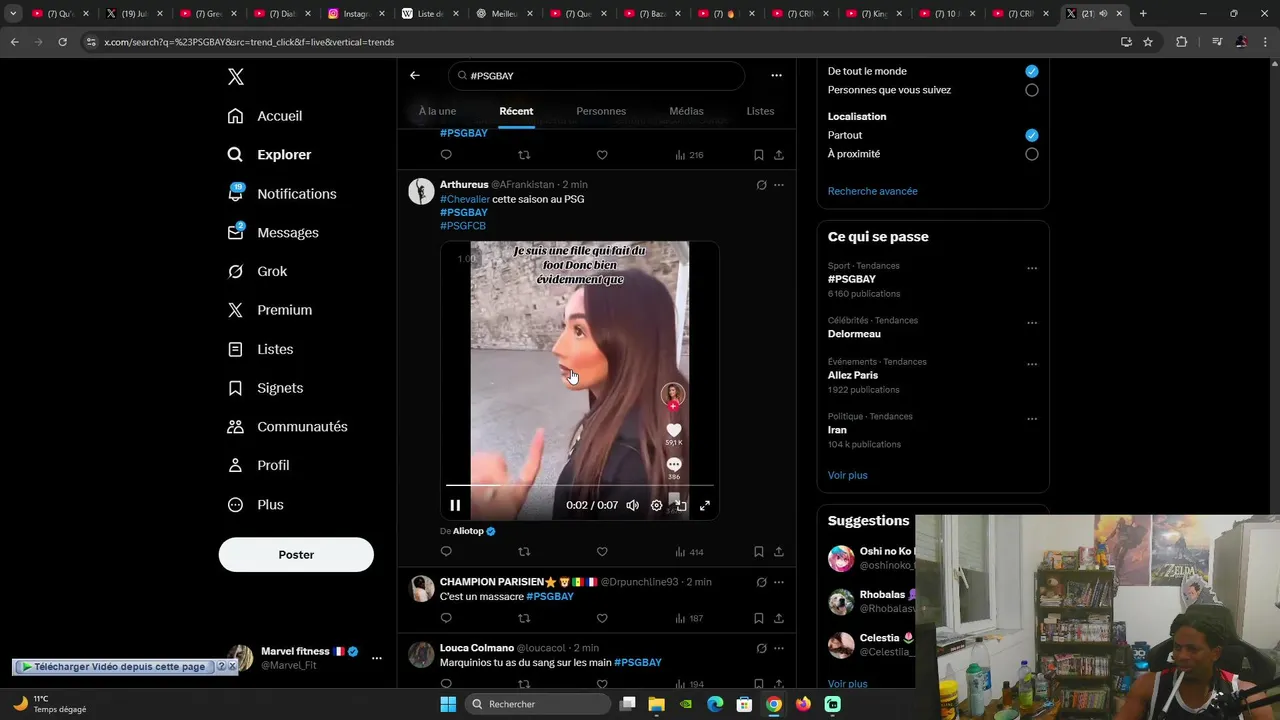This screenshot has height=720, width=1280.
Task: Open Profil in sidebar
Action: coord(259,466)
